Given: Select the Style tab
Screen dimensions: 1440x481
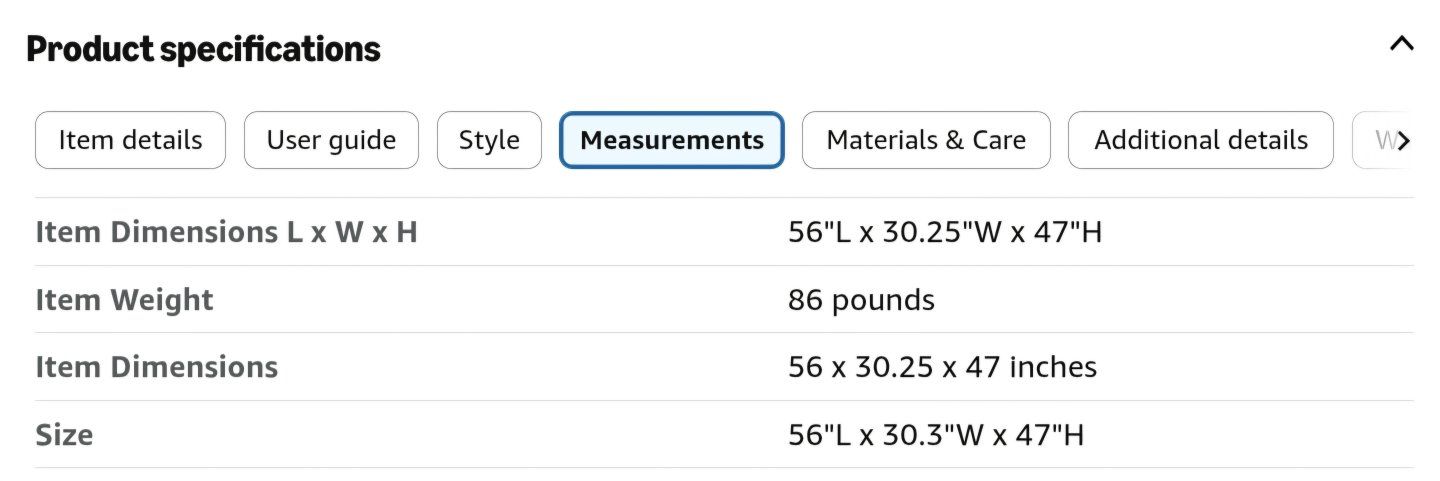Looking at the screenshot, I should [x=489, y=140].
